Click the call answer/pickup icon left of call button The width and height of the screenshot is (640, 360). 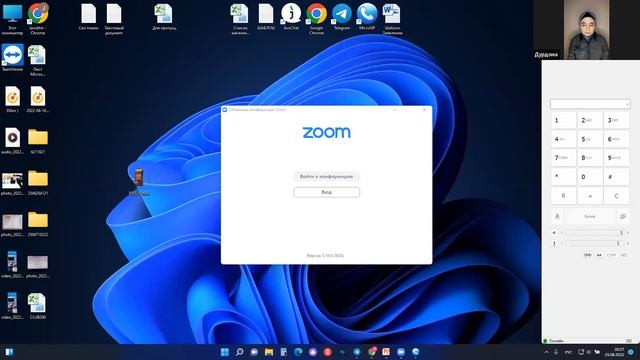click(557, 216)
